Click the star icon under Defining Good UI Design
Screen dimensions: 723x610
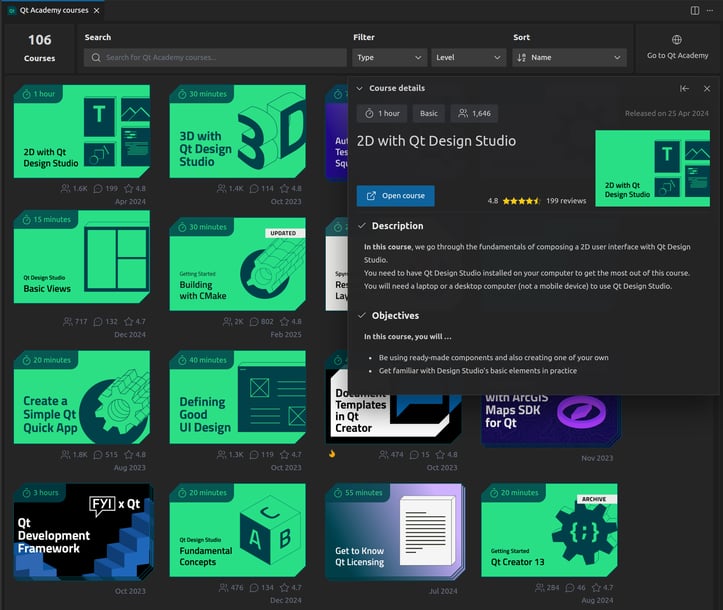(284, 455)
